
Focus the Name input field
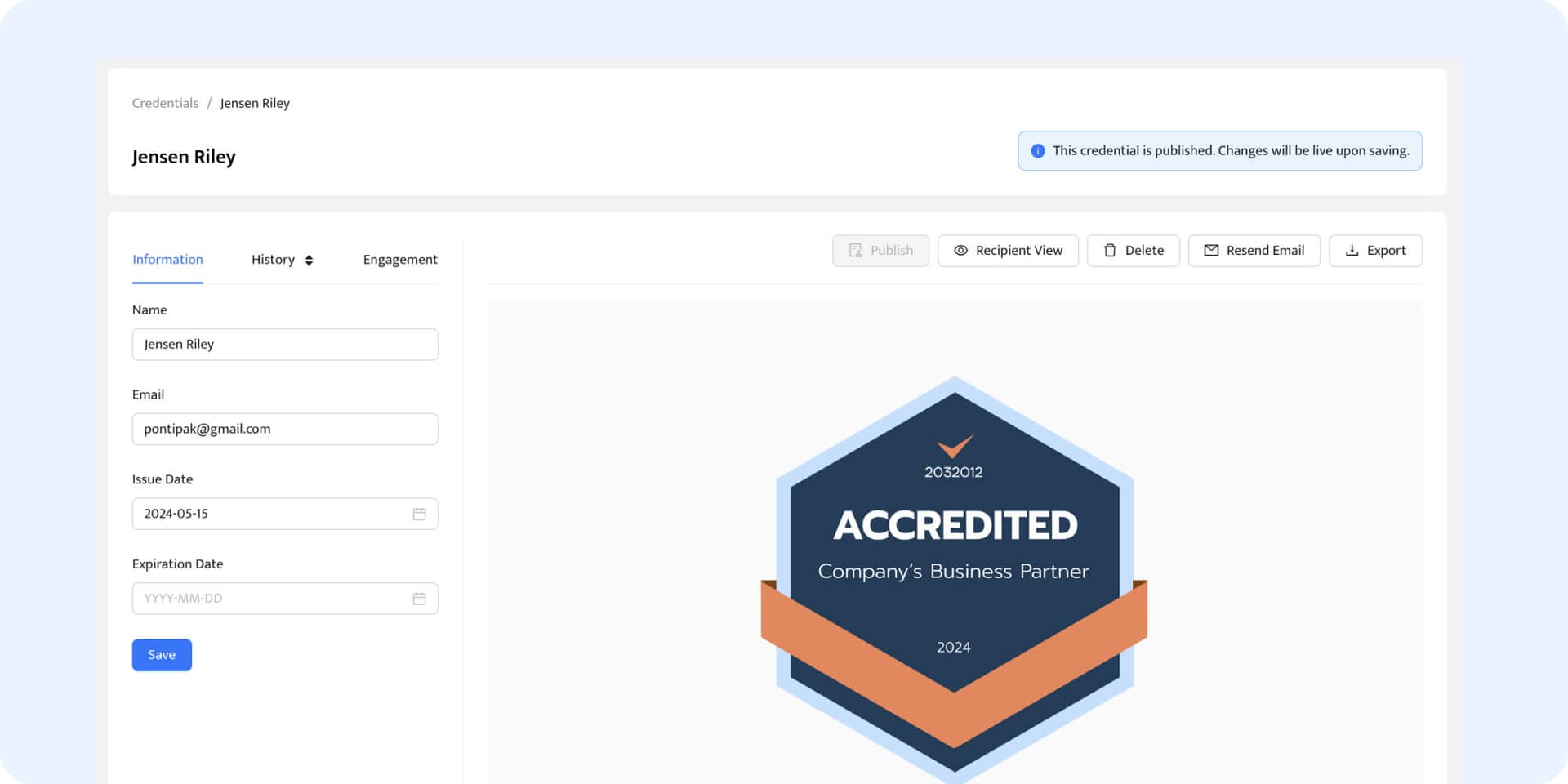[x=285, y=345]
